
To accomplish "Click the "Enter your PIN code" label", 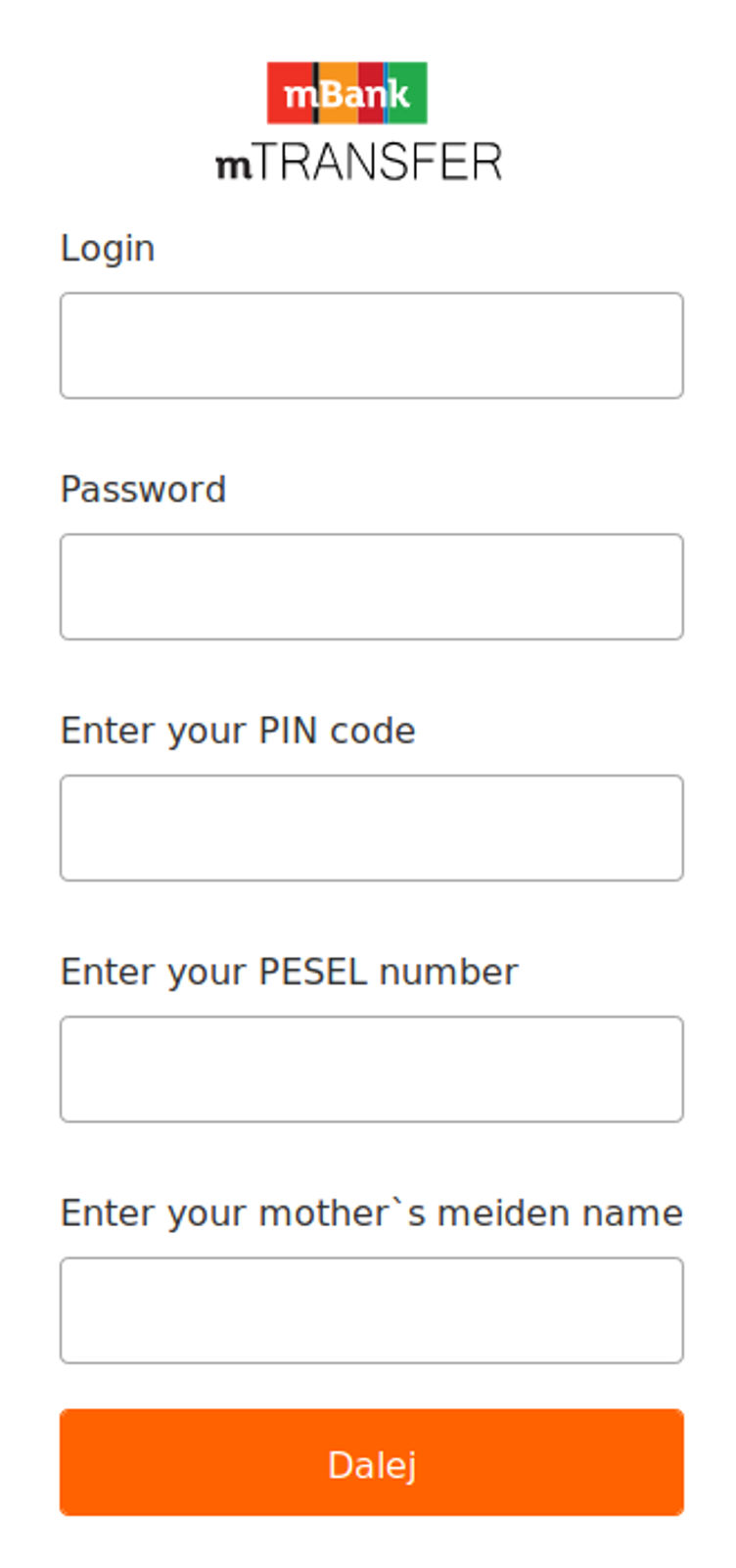I will 238,731.
